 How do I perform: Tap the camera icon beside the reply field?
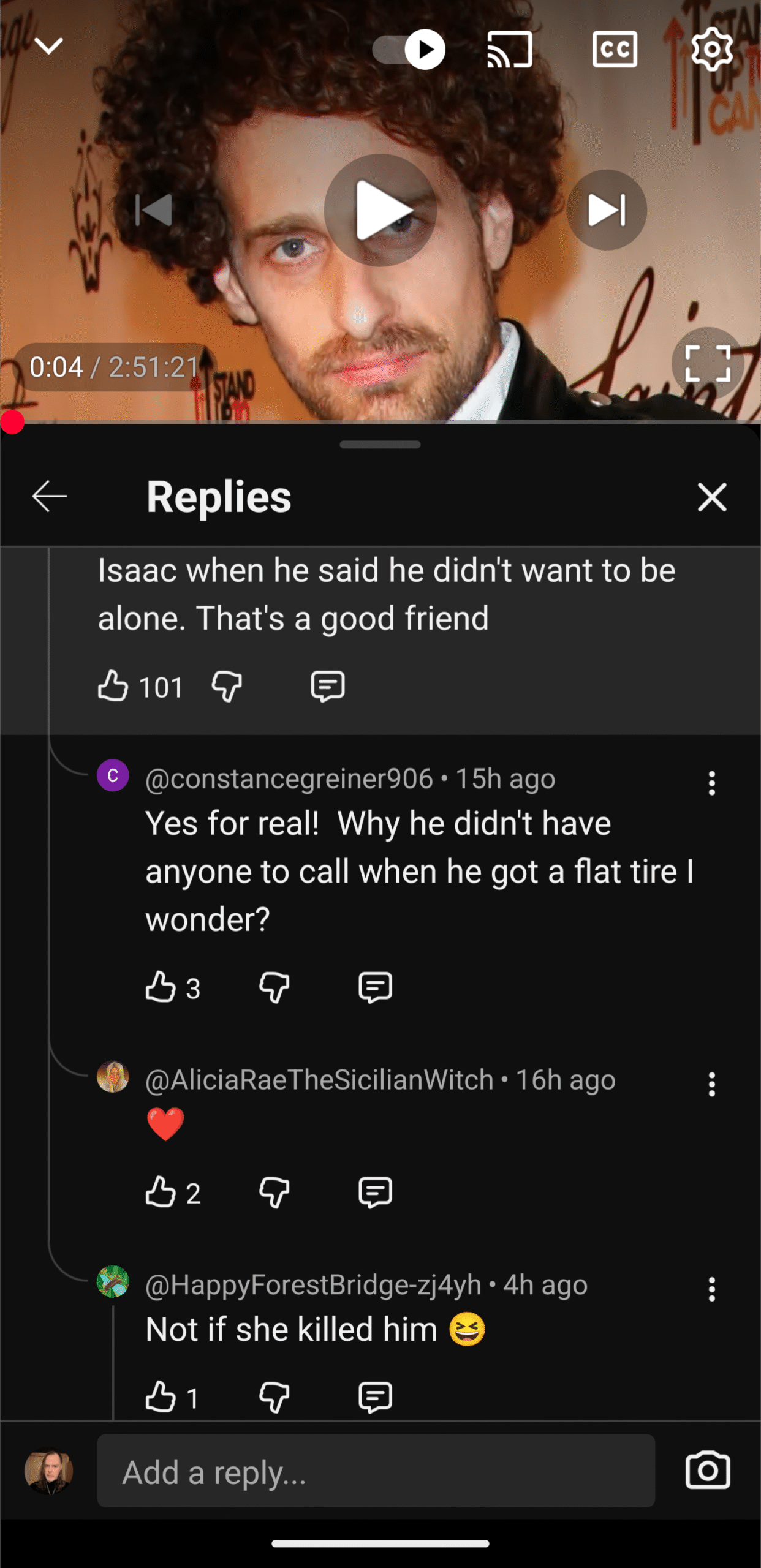click(707, 1471)
